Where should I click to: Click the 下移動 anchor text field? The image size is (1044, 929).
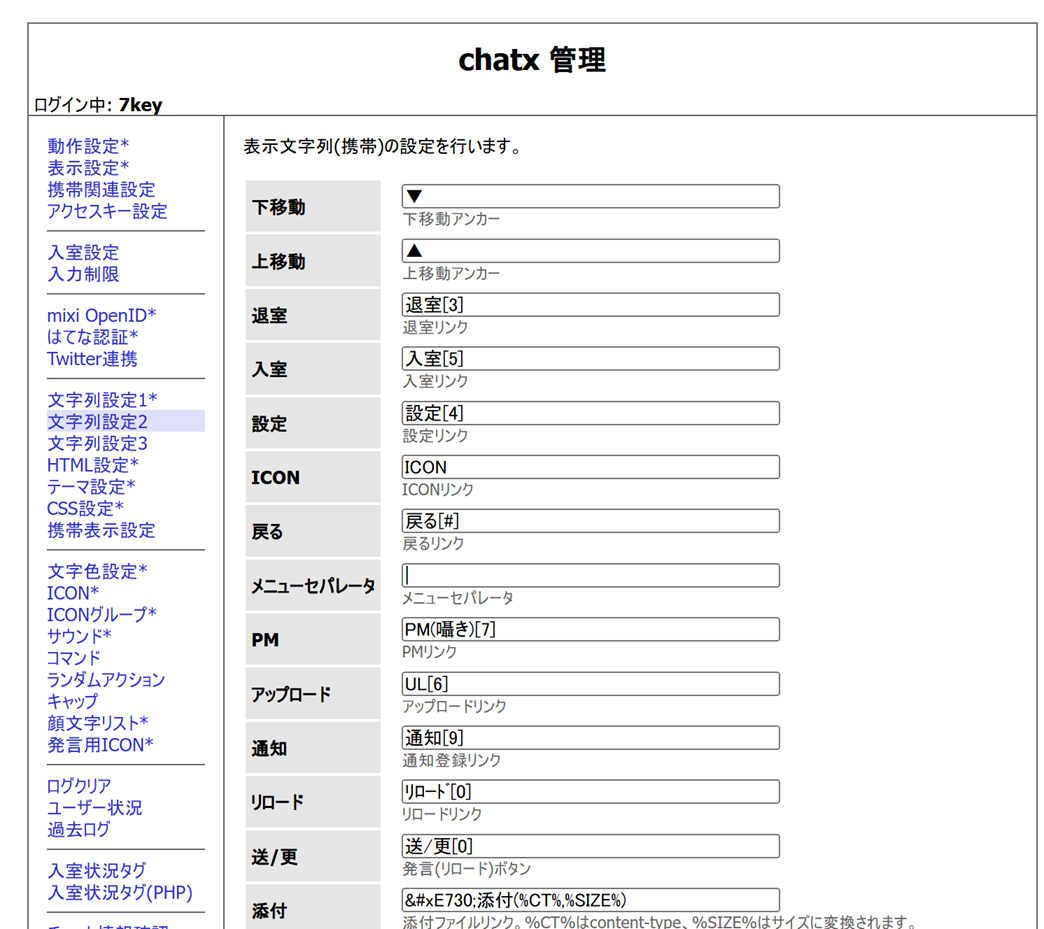tap(590, 196)
